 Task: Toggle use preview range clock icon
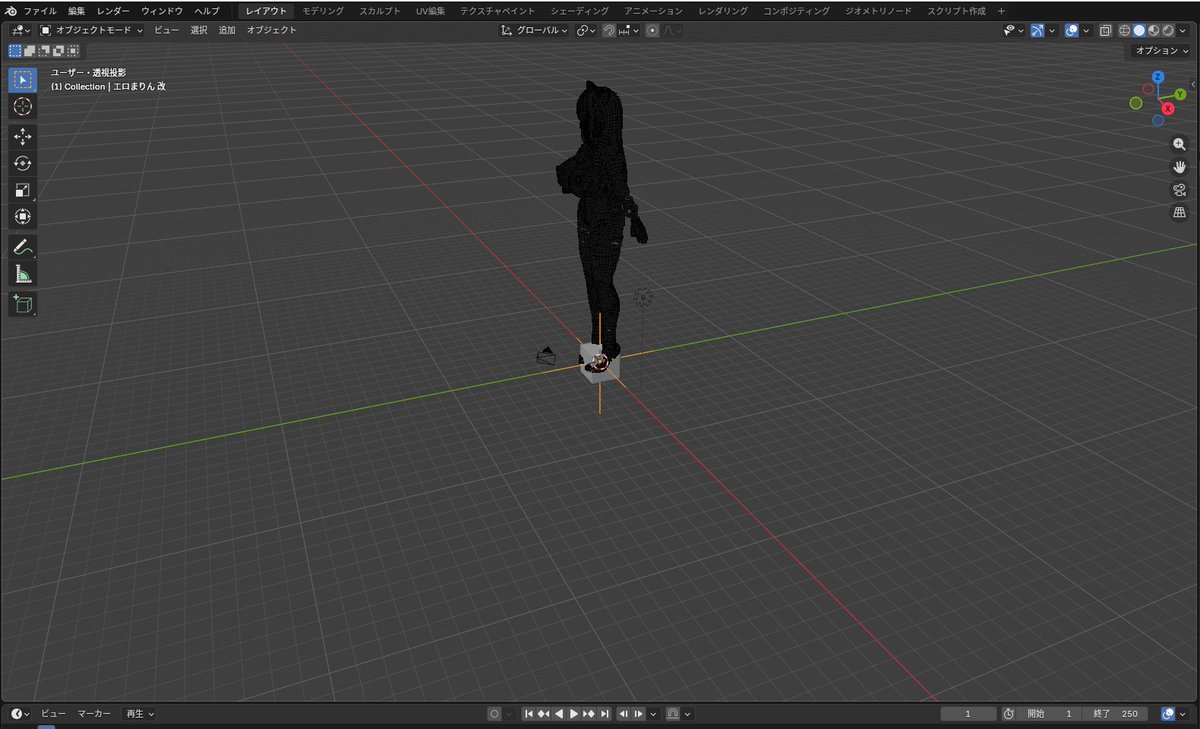pos(1008,714)
